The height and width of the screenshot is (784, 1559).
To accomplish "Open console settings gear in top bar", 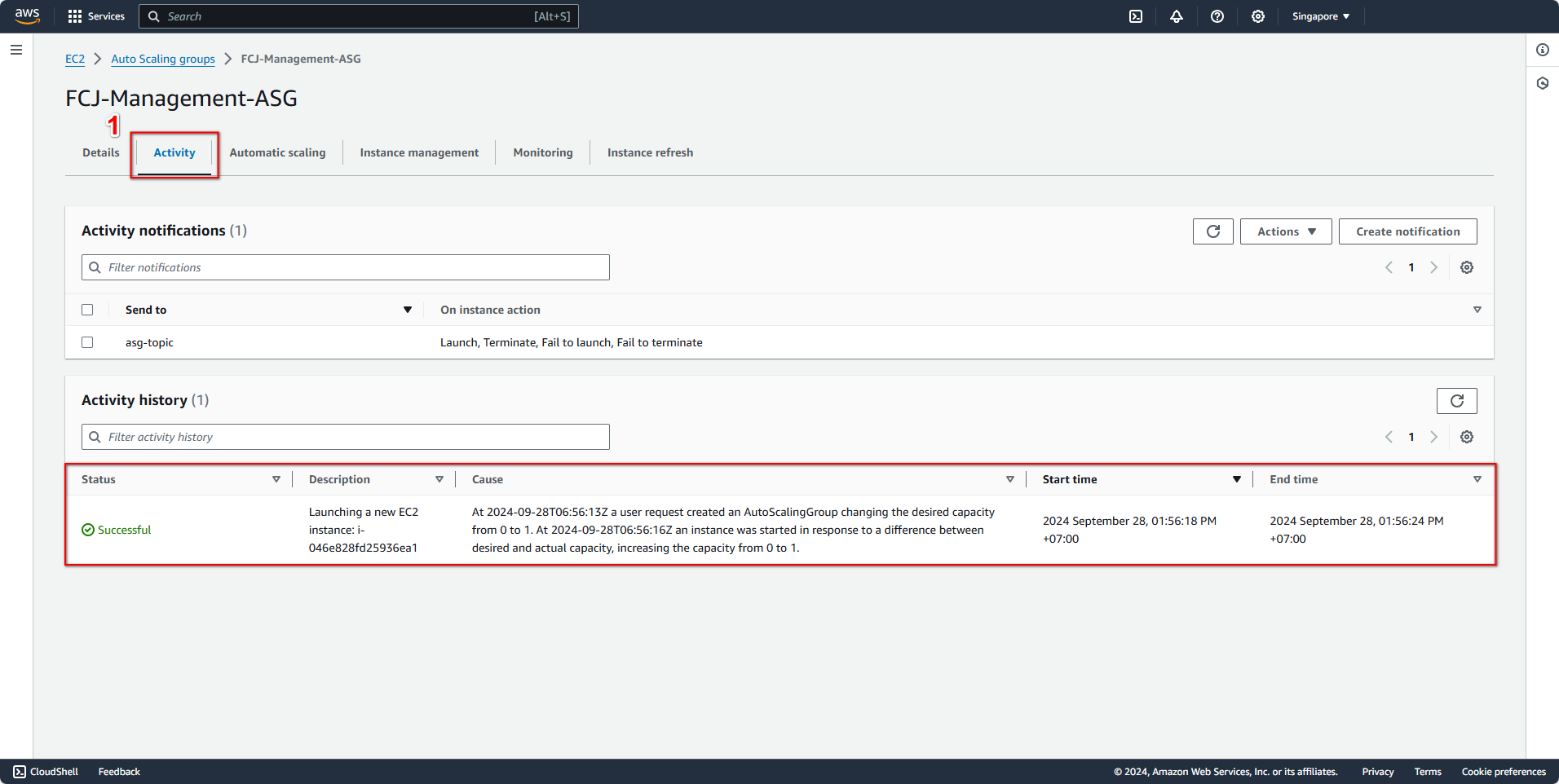I will click(1258, 16).
